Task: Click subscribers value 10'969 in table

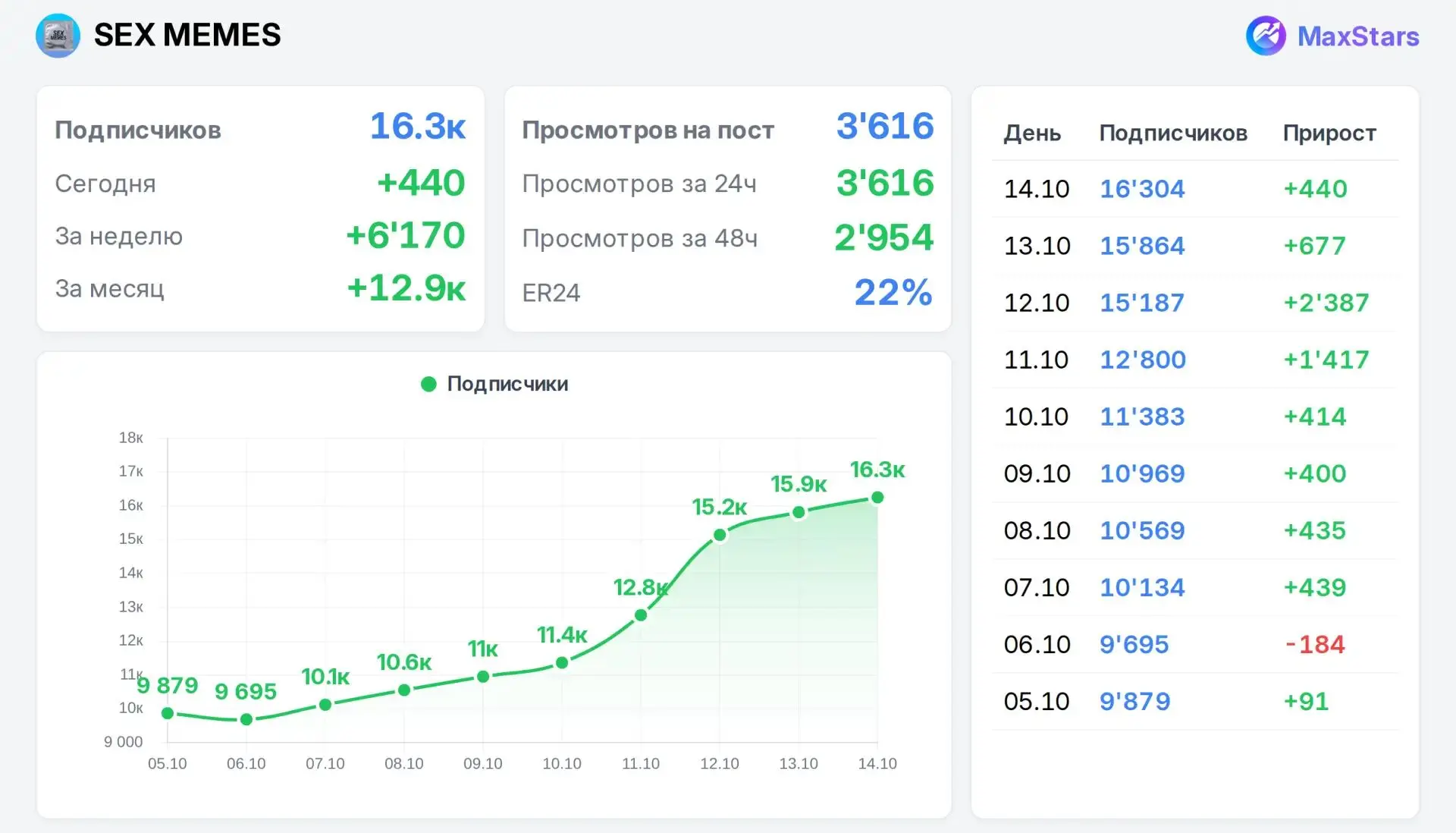Action: point(1142,473)
